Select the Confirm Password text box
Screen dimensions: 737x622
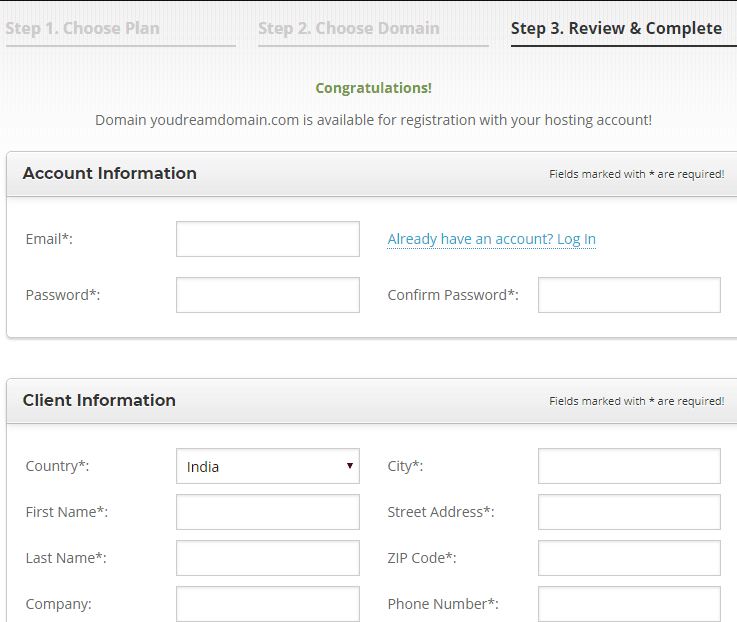point(629,295)
